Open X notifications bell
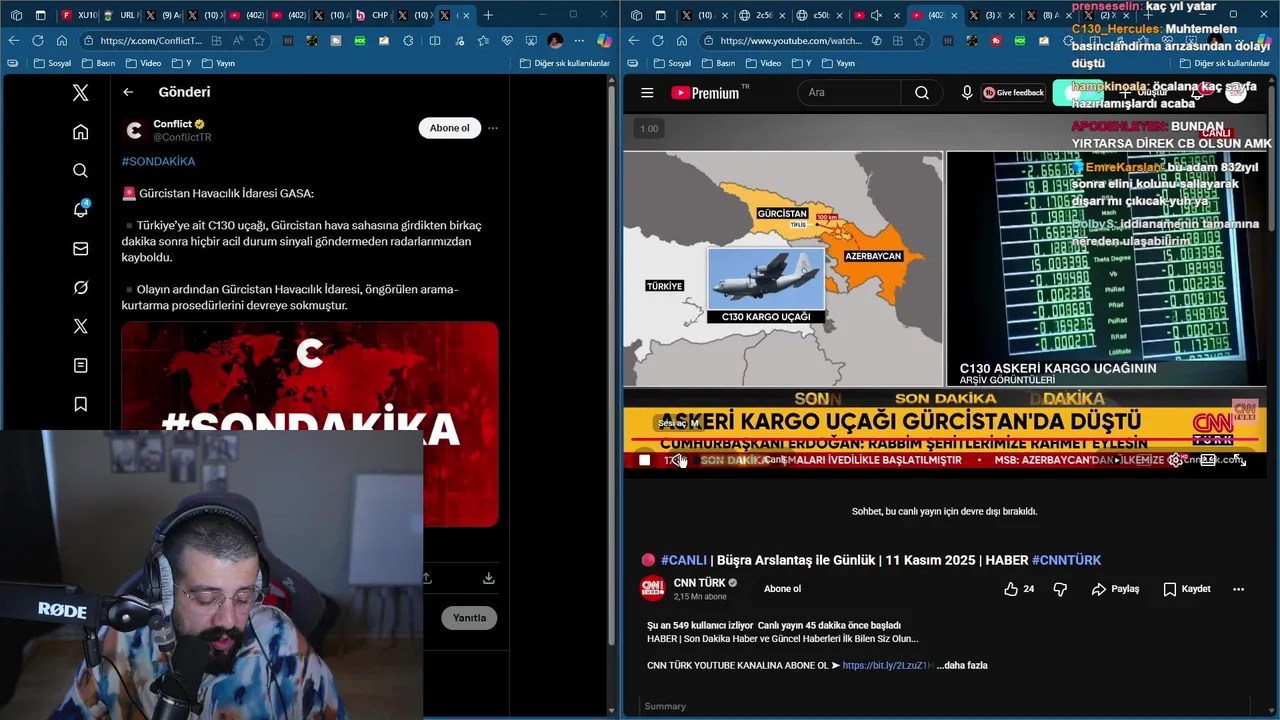 click(81, 210)
